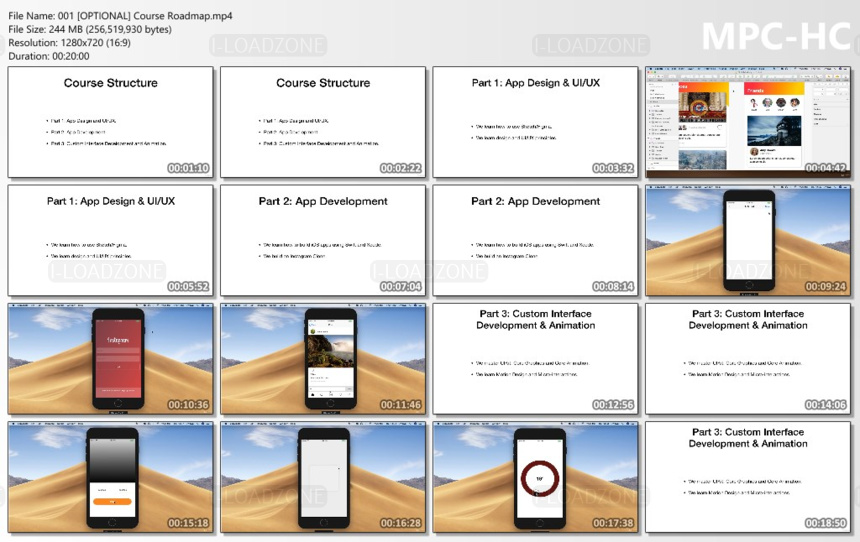Select the red Instagram login thumbnail at 00:10:36
Screen dimensions: 860x542
(110, 359)
